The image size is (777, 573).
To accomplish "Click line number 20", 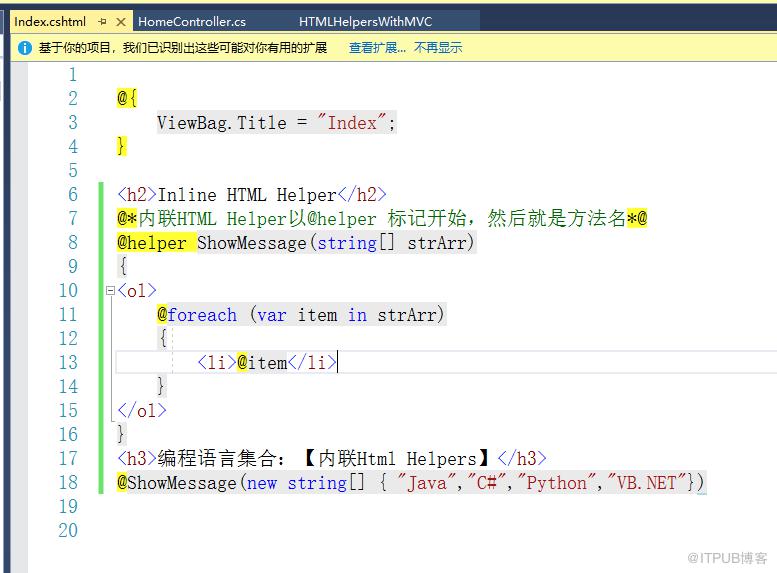I will click(68, 530).
